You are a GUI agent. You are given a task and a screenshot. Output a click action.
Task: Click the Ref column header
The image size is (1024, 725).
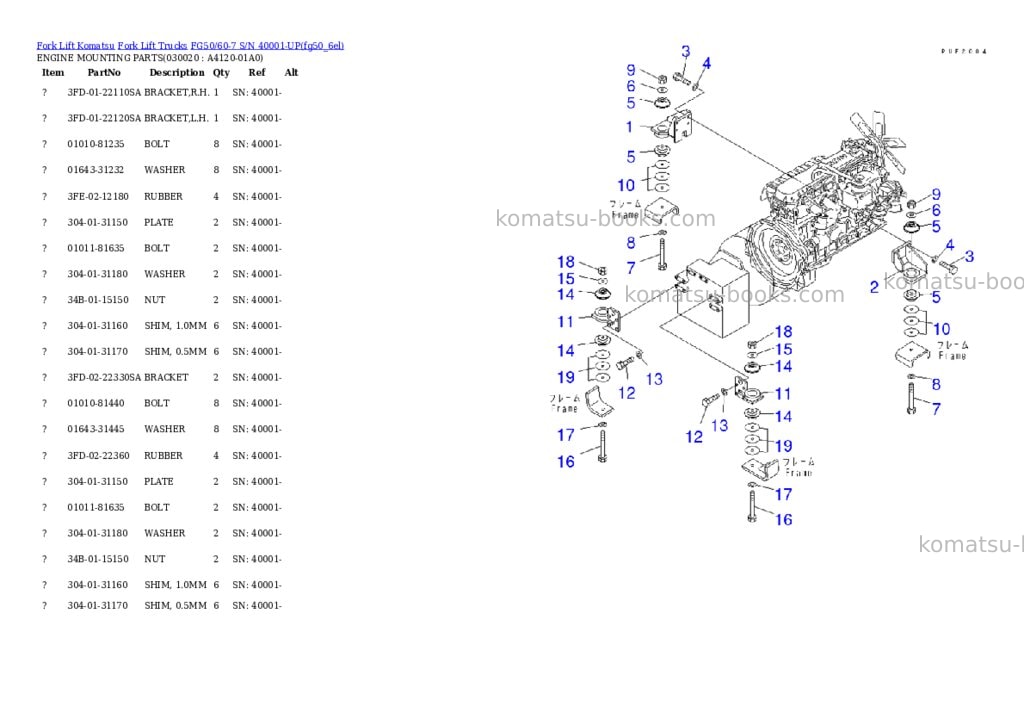(257, 72)
